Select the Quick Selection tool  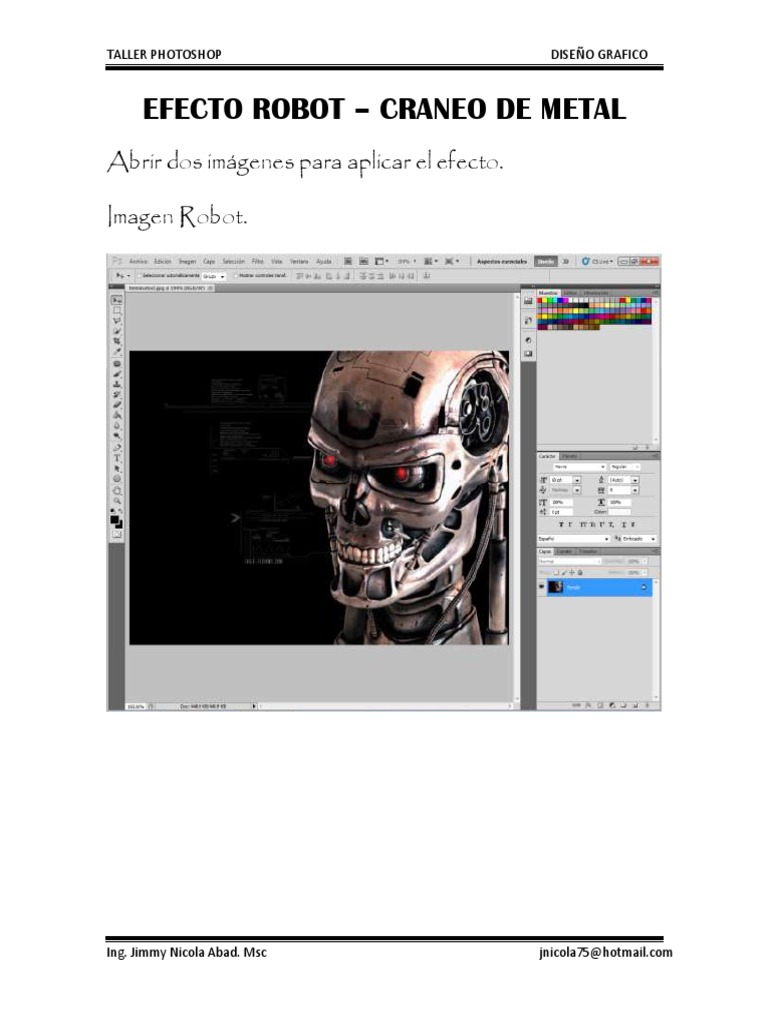[117, 330]
